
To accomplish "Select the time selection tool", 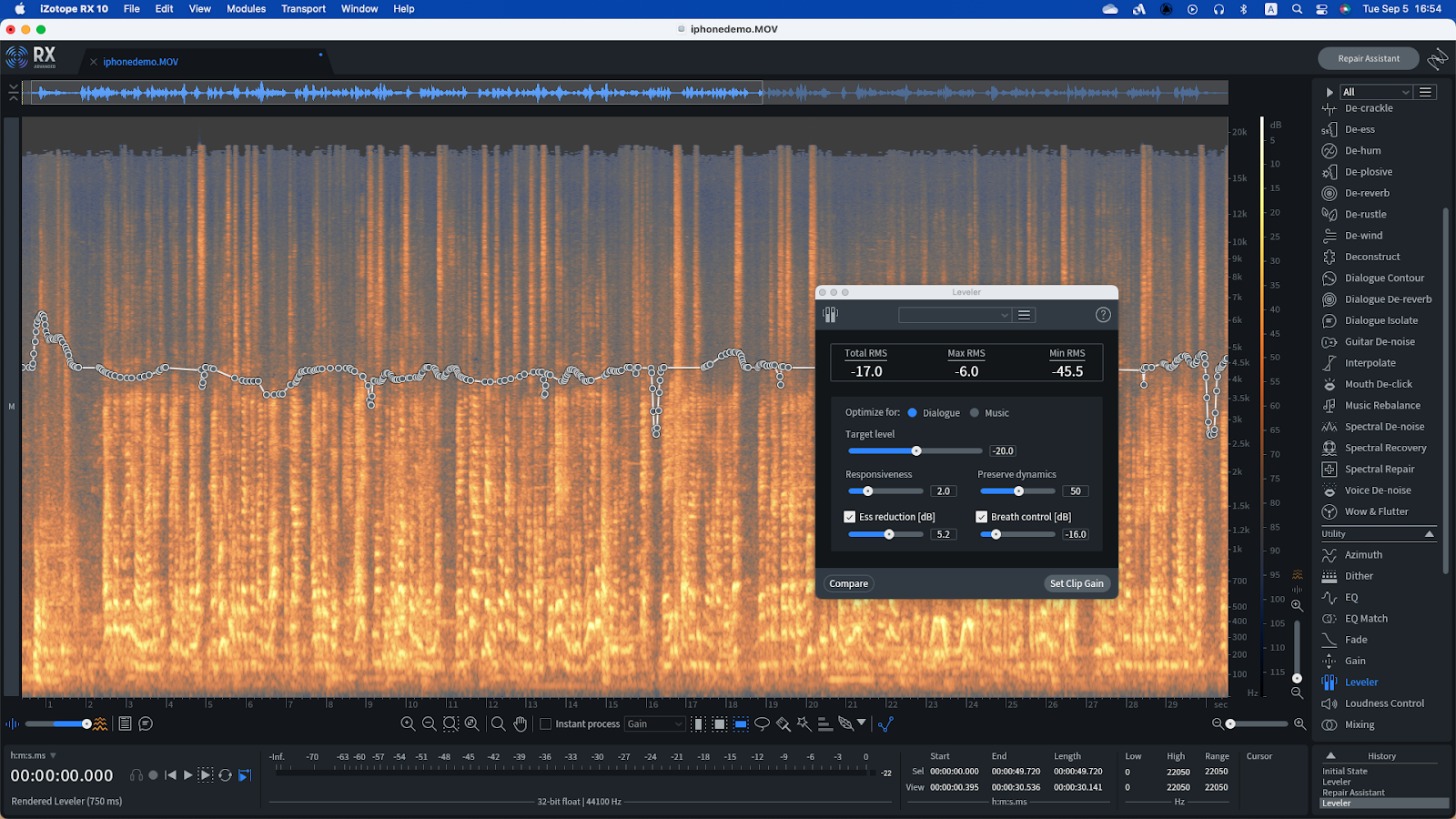I will (x=698, y=724).
